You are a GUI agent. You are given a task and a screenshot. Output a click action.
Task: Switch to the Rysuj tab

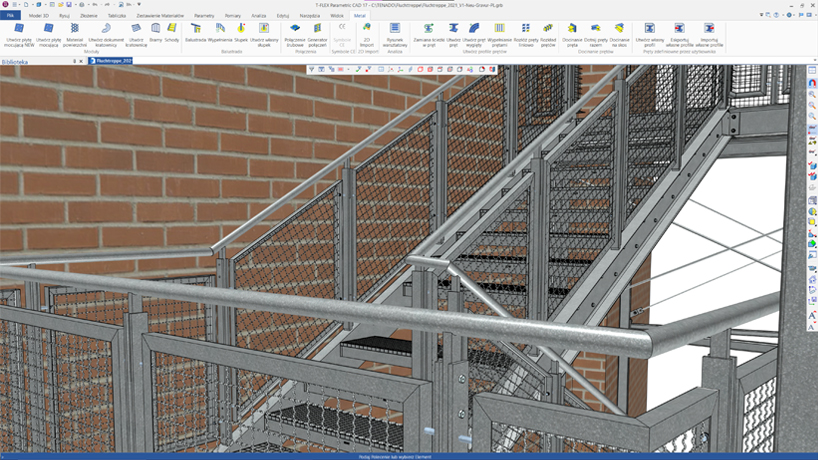point(64,16)
